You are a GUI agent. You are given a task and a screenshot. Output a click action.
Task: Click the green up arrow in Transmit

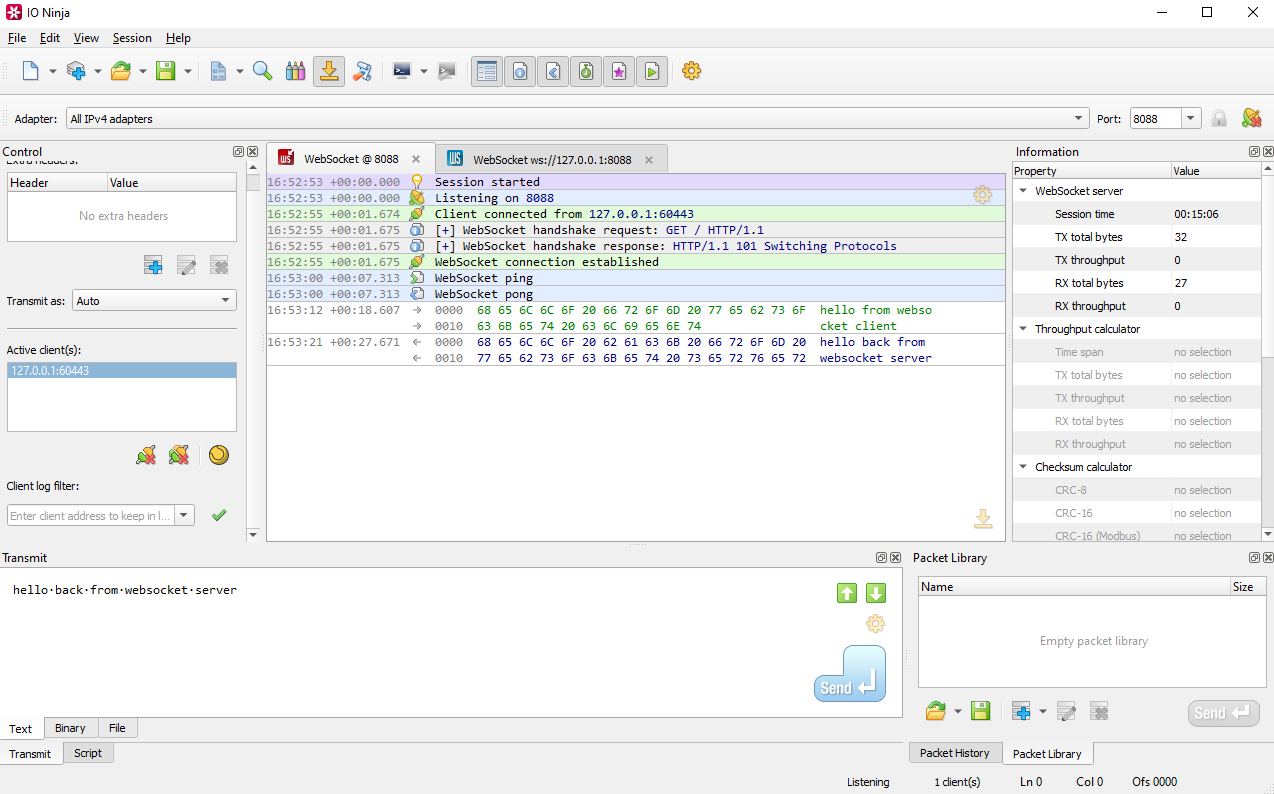[x=847, y=593]
